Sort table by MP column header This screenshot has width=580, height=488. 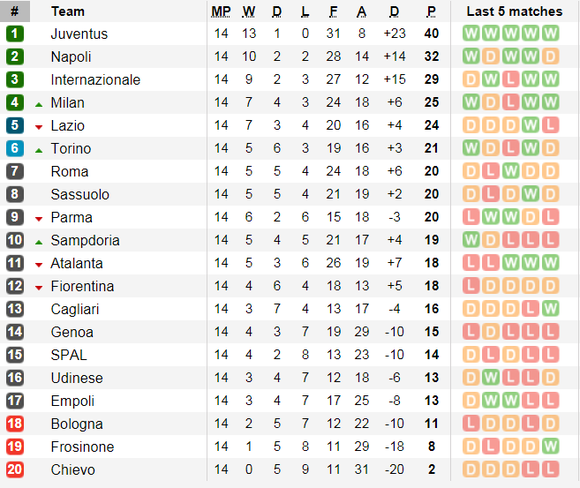point(221,11)
